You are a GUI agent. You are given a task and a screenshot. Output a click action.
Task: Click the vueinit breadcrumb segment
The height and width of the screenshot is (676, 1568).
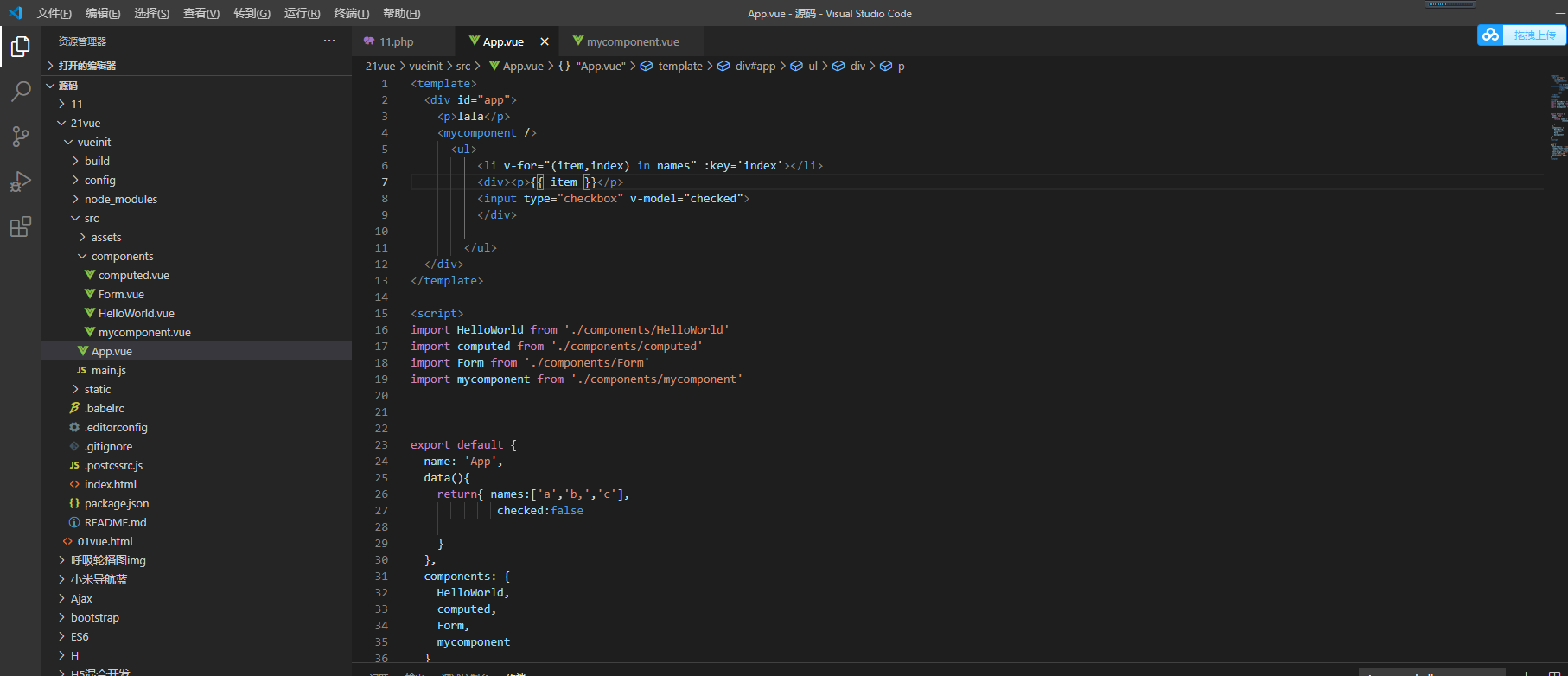coord(425,66)
